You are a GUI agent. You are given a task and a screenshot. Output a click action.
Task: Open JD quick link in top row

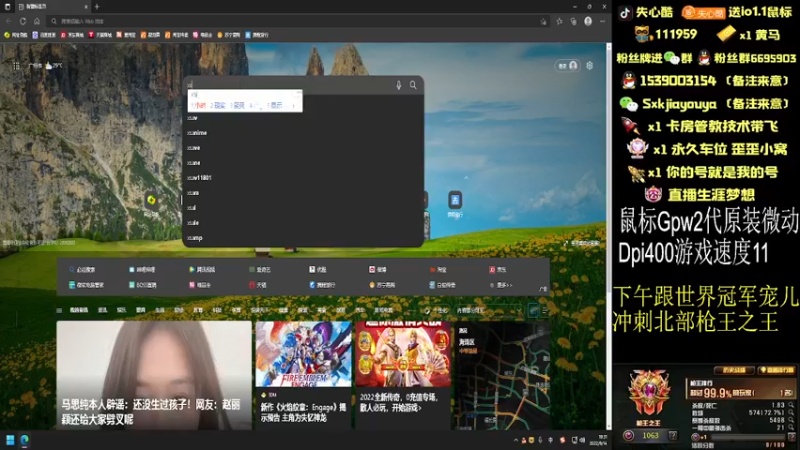click(x=498, y=269)
